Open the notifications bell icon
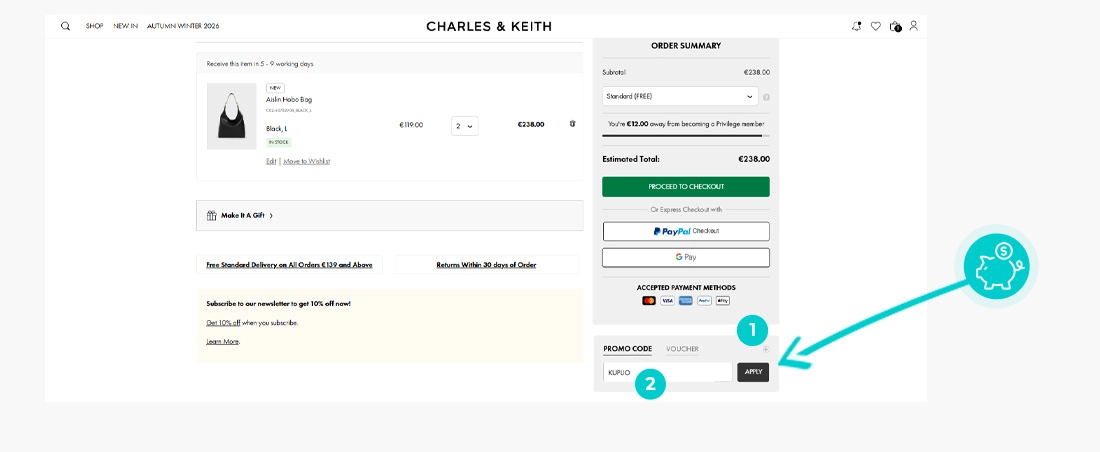The image size is (1100, 452). 856,26
